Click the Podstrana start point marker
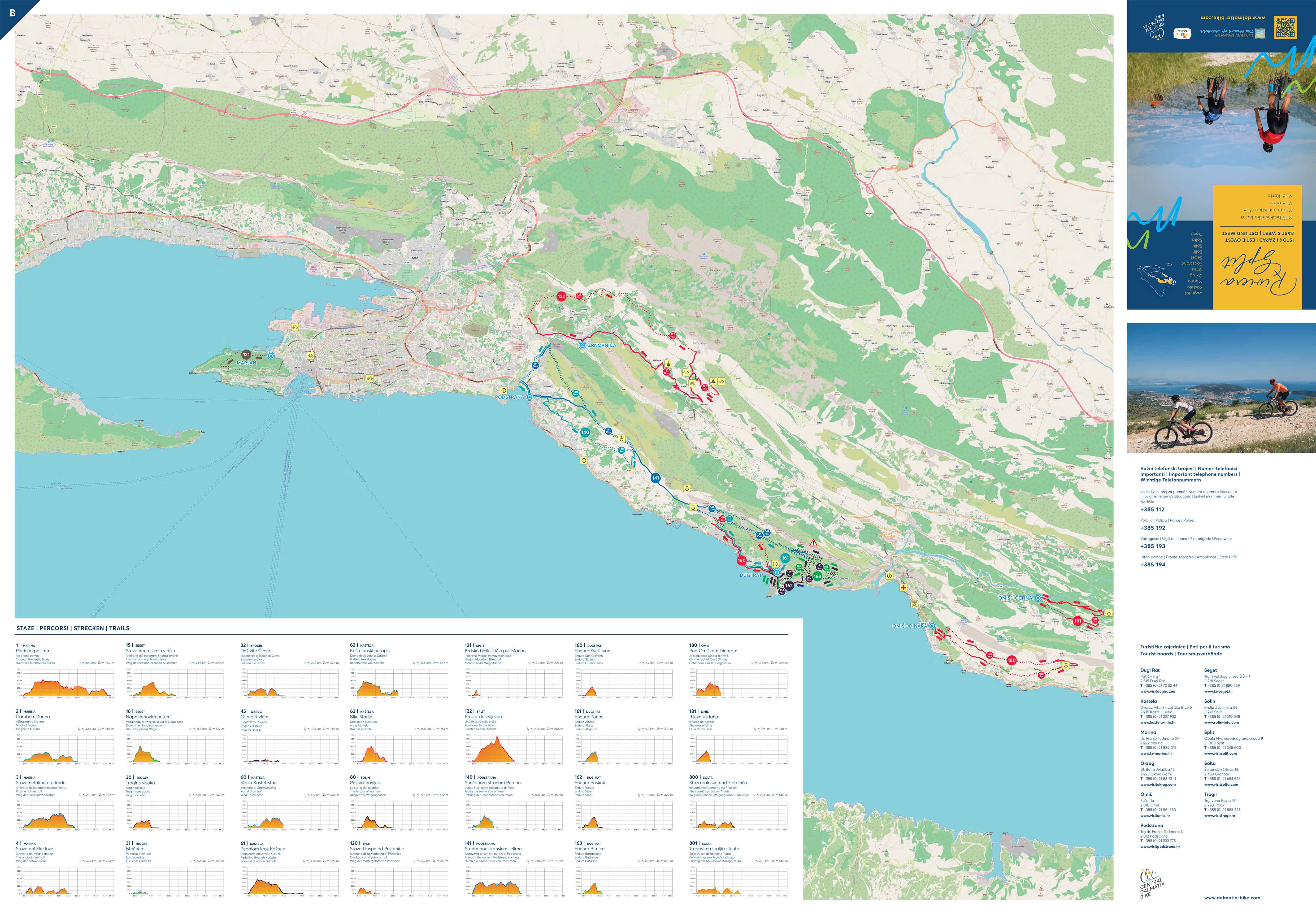This screenshot has height=914, width=1316. pyautogui.click(x=529, y=397)
